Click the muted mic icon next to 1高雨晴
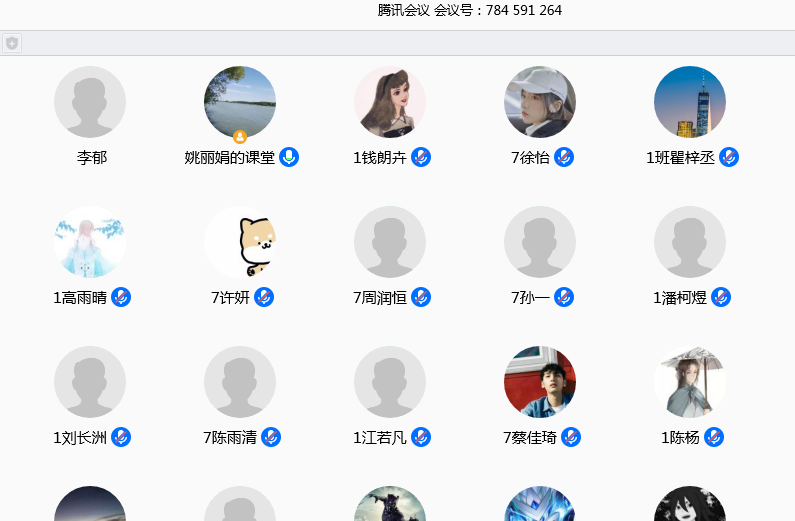Viewport: 795px width, 521px height. click(x=121, y=297)
